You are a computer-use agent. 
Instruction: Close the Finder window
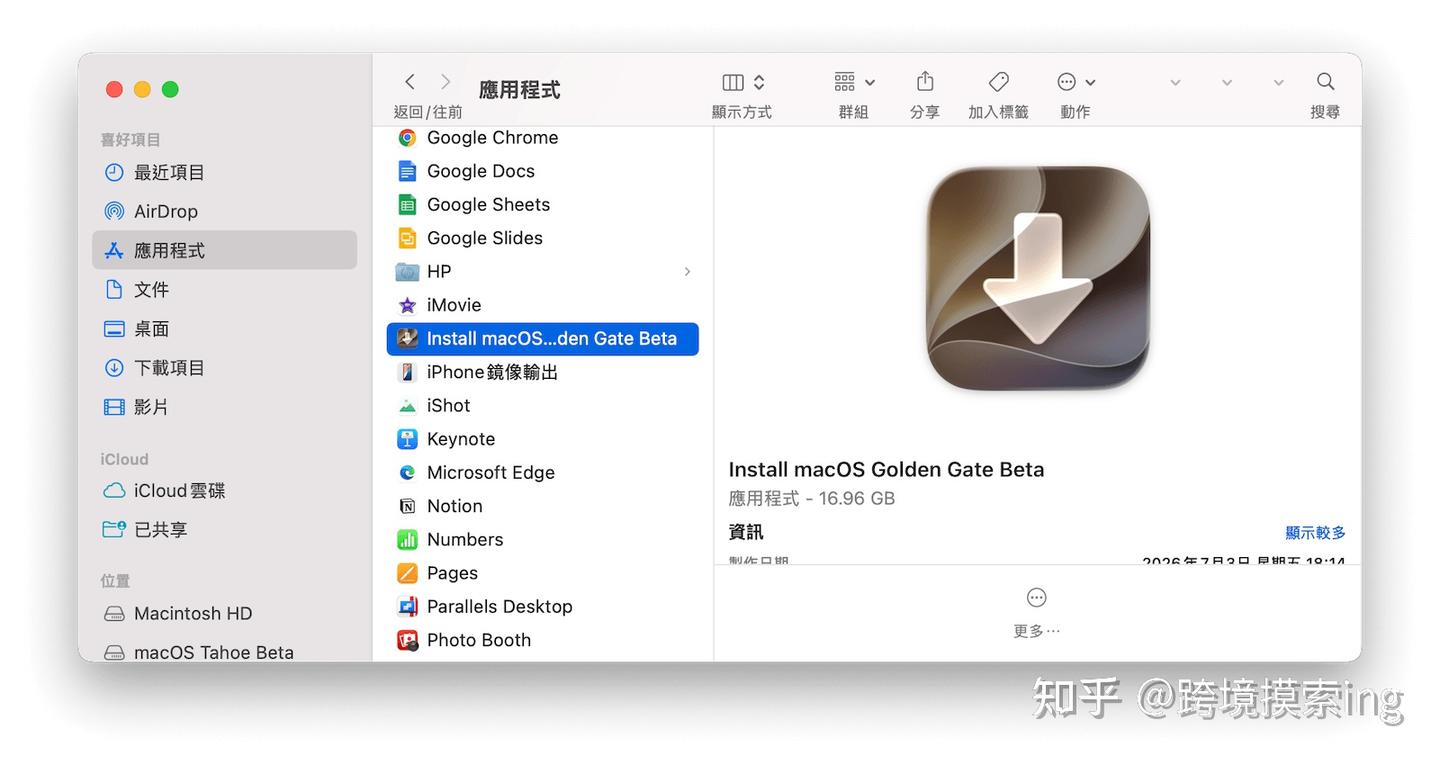tap(114, 89)
